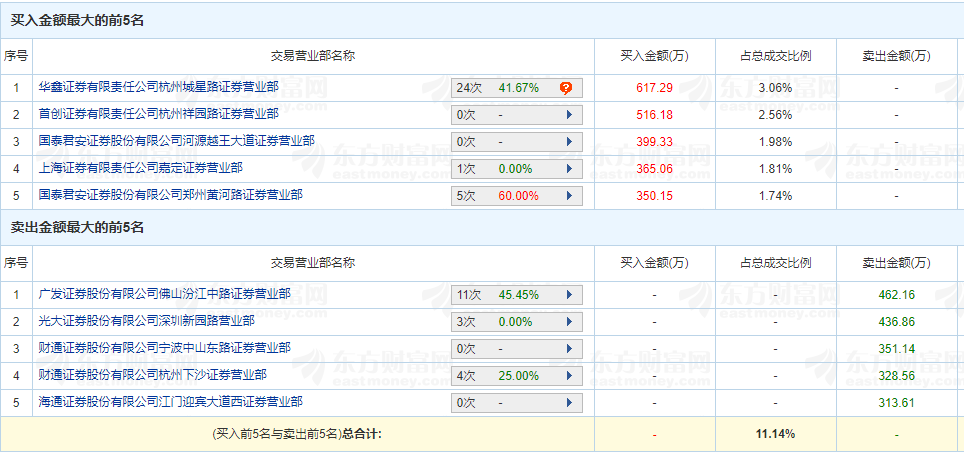Click the 3.06% turnover share cell
964x459 pixels.
(775, 88)
